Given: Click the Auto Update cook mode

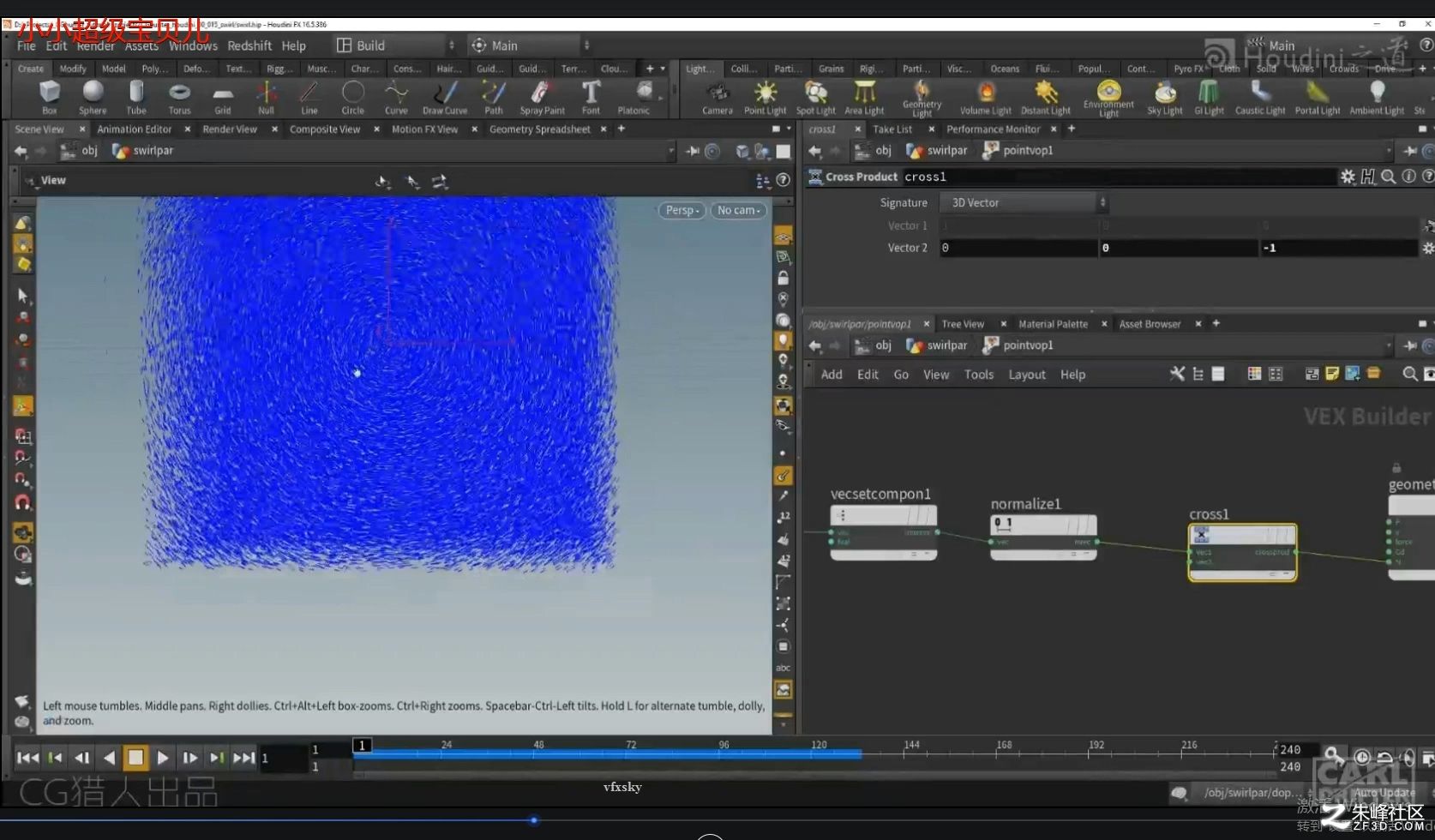Looking at the screenshot, I should [1384, 793].
